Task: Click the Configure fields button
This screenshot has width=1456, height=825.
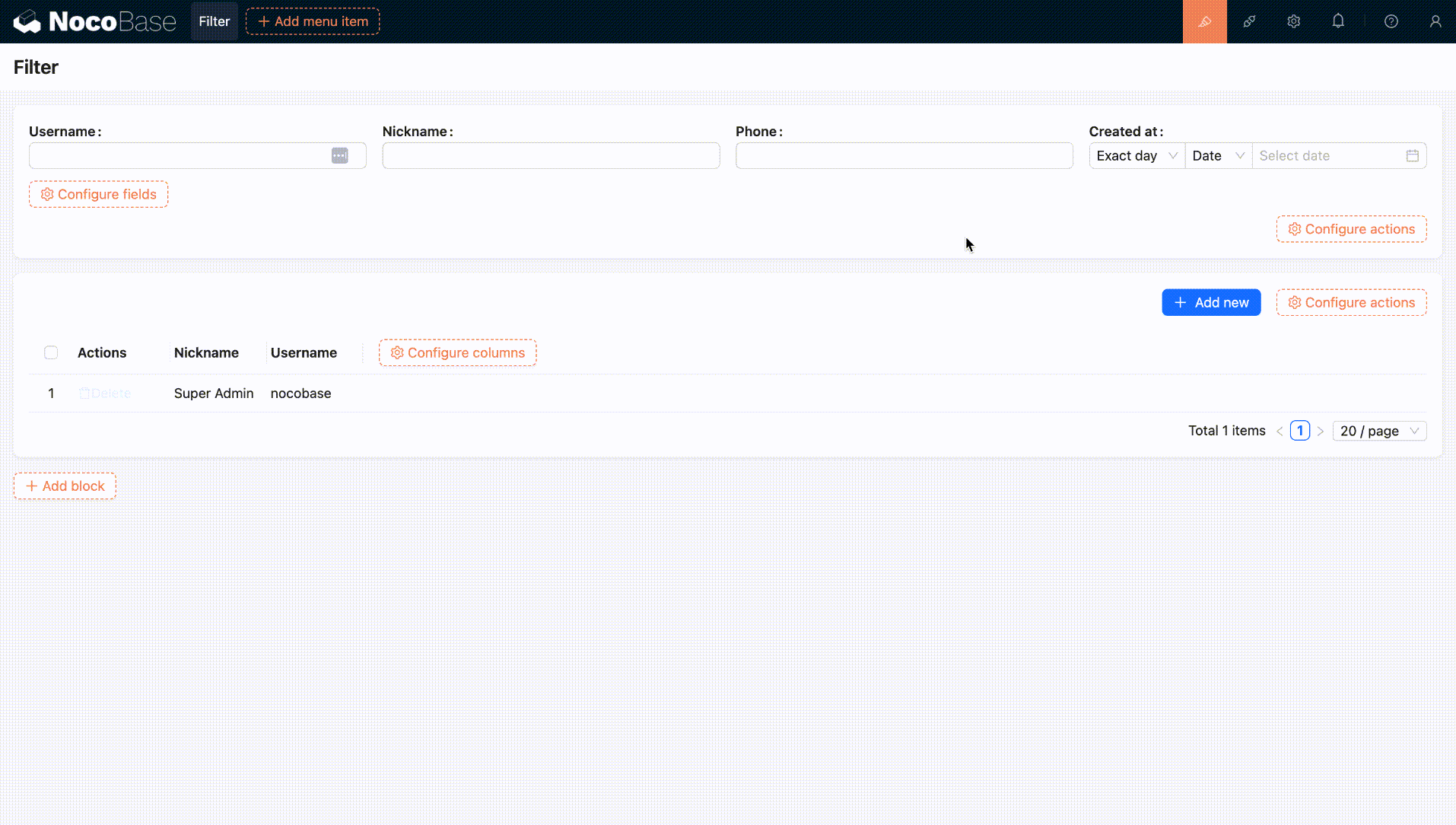Action: click(98, 194)
